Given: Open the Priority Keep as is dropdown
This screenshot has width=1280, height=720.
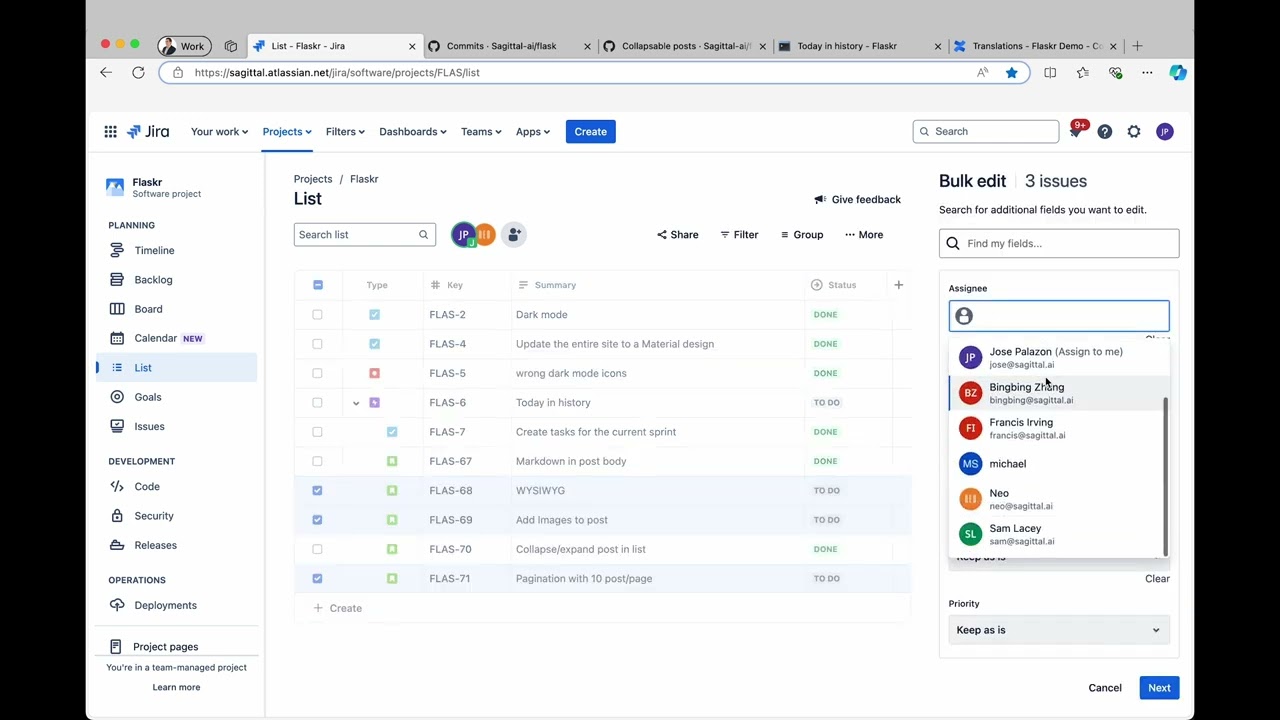Looking at the screenshot, I should (x=1058, y=630).
